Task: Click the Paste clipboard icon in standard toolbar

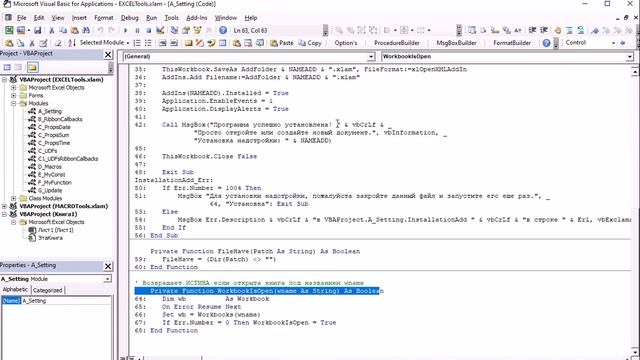Action: pos(74,30)
